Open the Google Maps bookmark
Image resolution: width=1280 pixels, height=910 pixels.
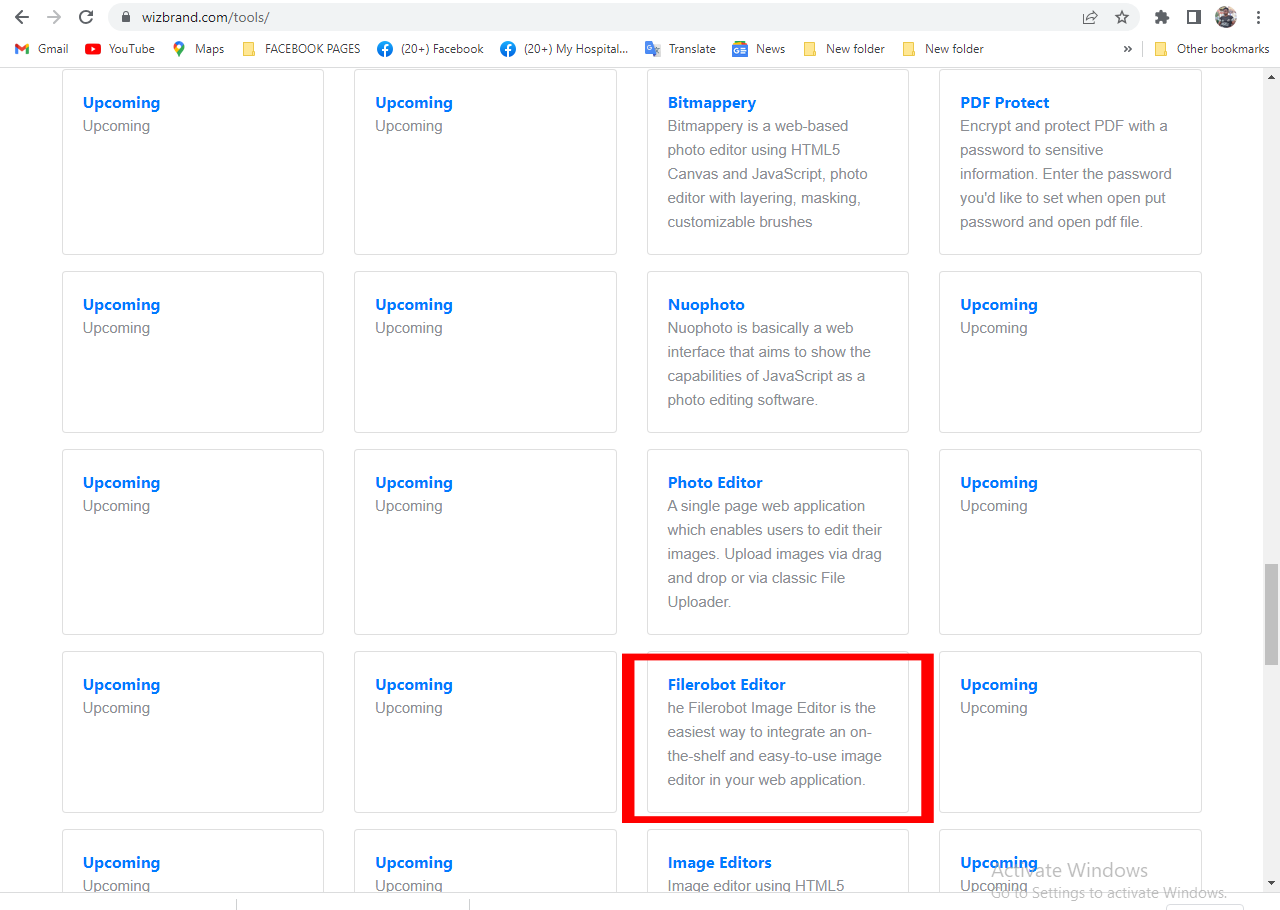point(197,48)
